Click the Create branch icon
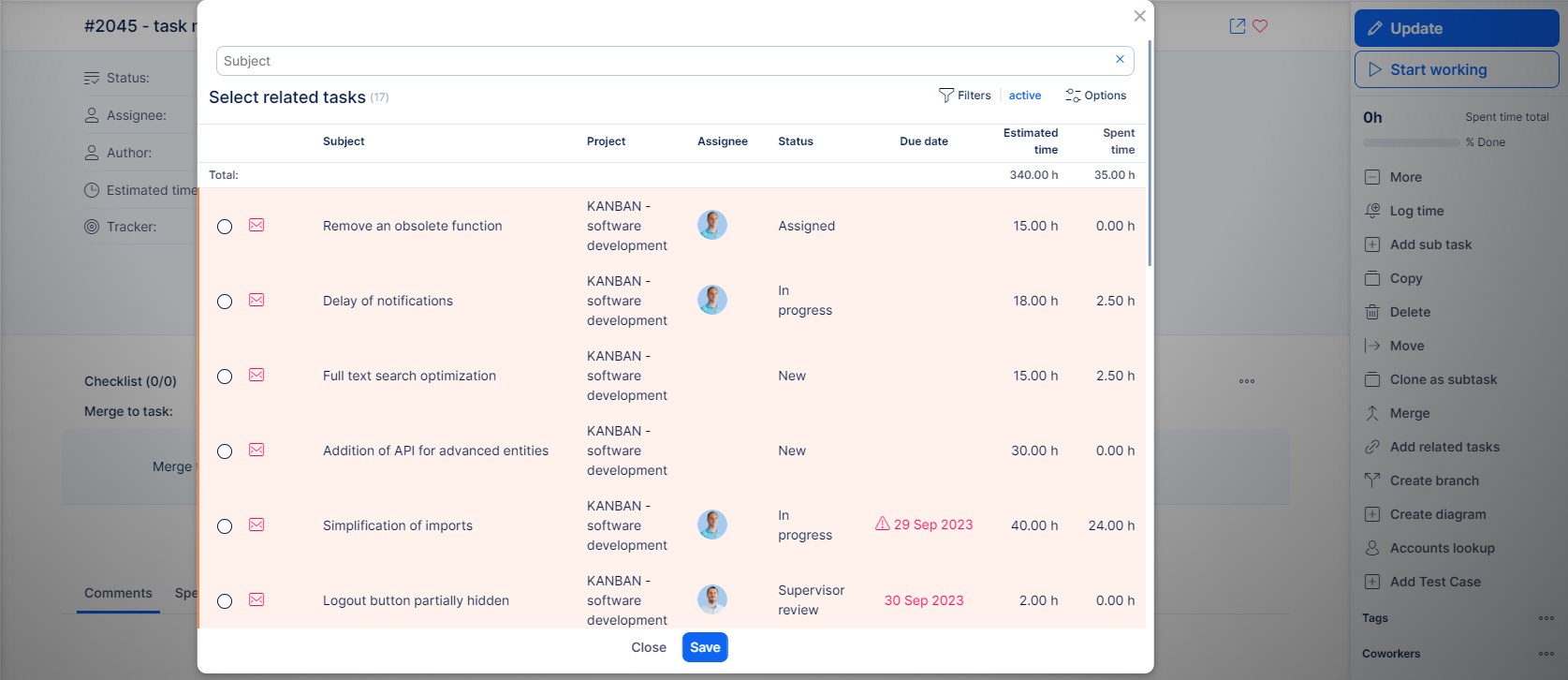Image resolution: width=1568 pixels, height=680 pixels. point(1372,480)
